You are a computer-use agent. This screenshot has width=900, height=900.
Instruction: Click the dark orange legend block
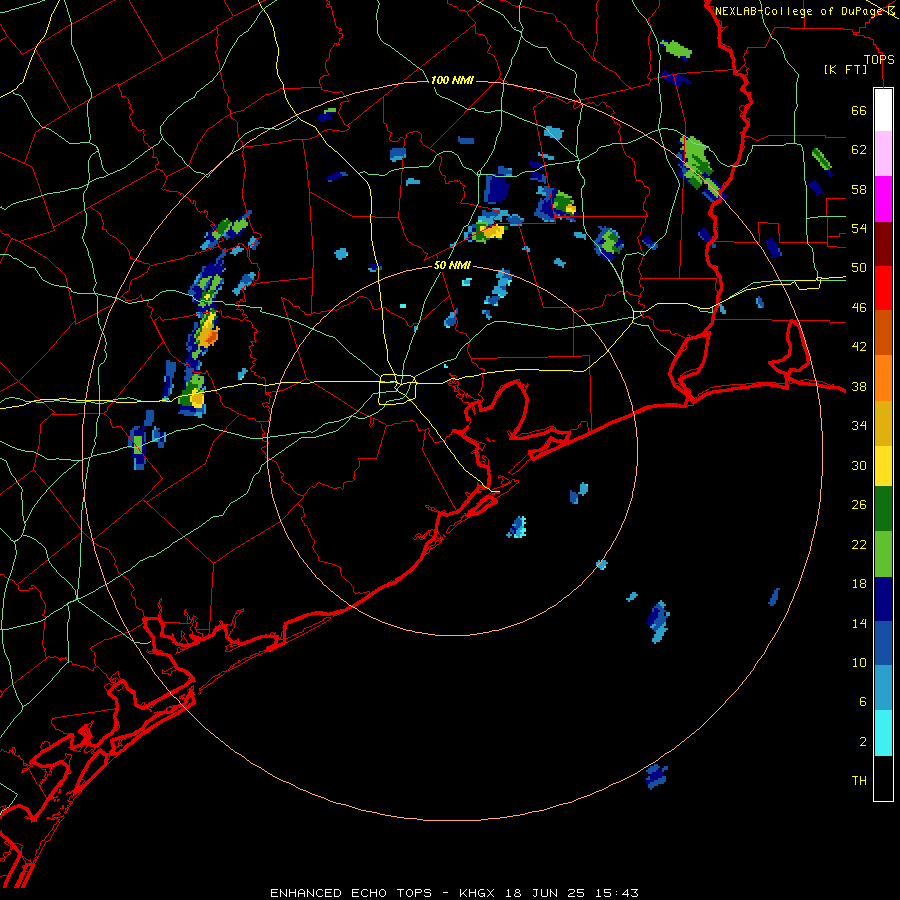[883, 333]
